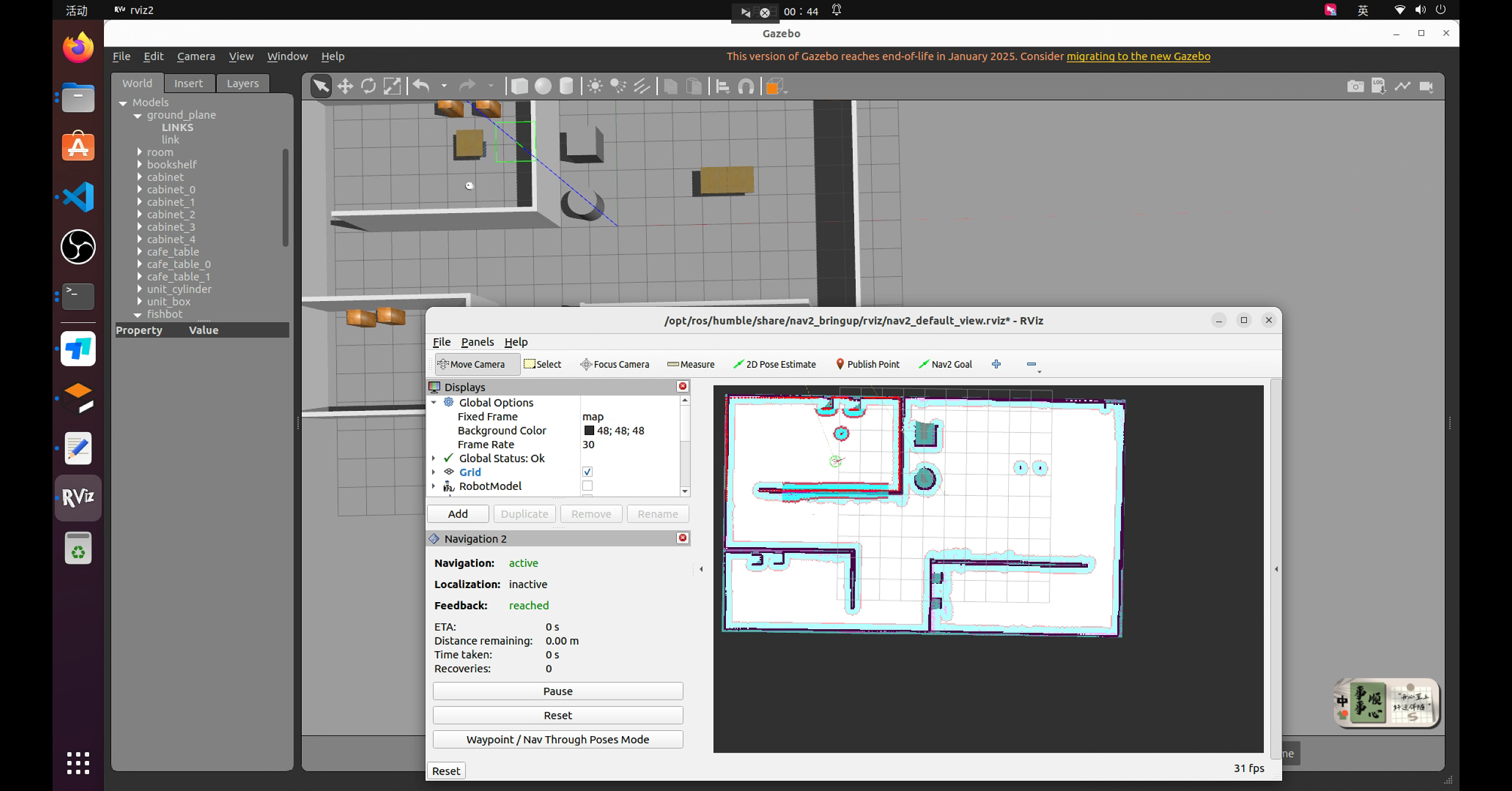The width and height of the screenshot is (1512, 791).
Task: Insert a box shape in Gazebo
Action: pos(519,87)
